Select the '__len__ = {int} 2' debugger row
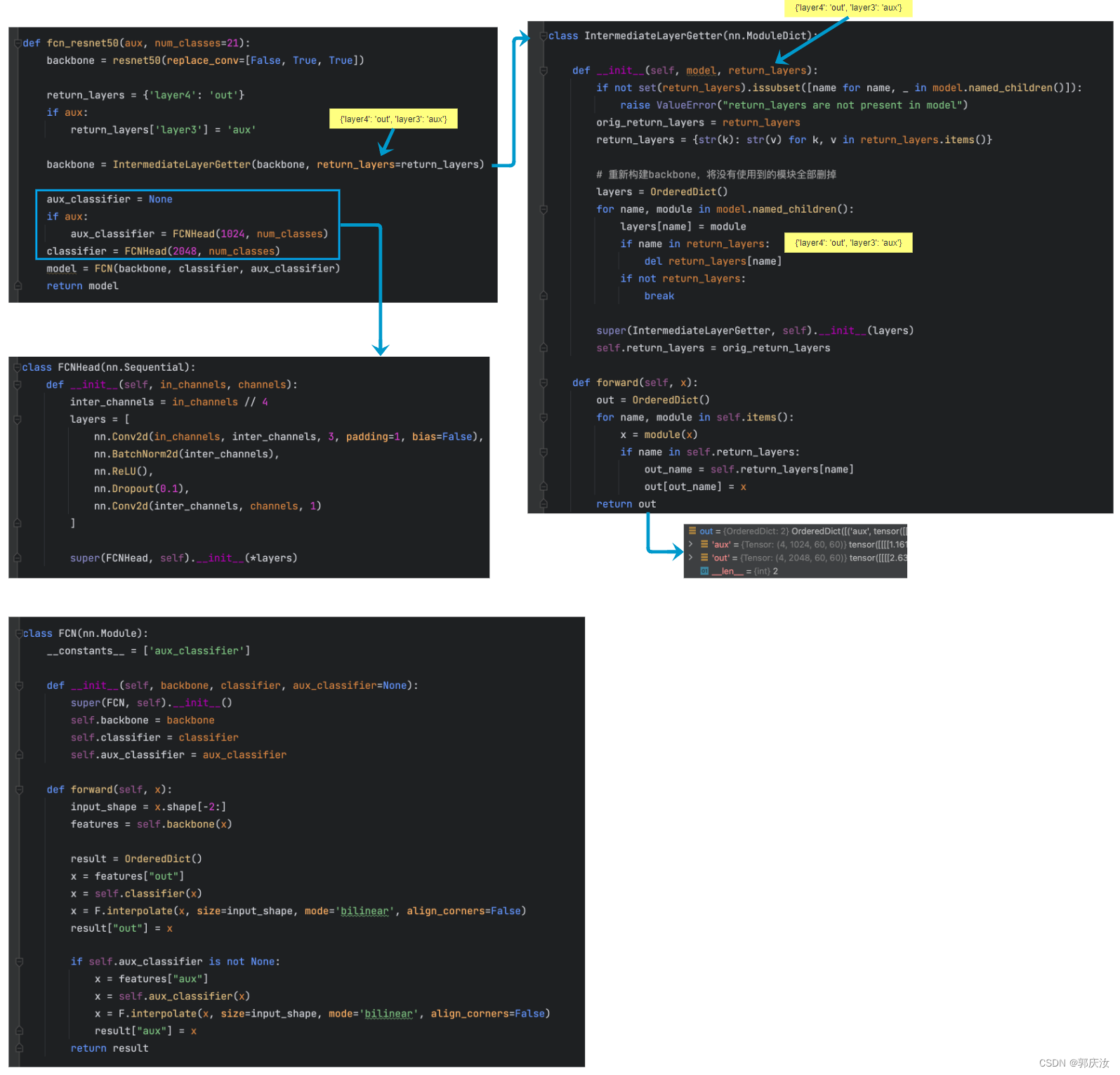 tap(744, 571)
